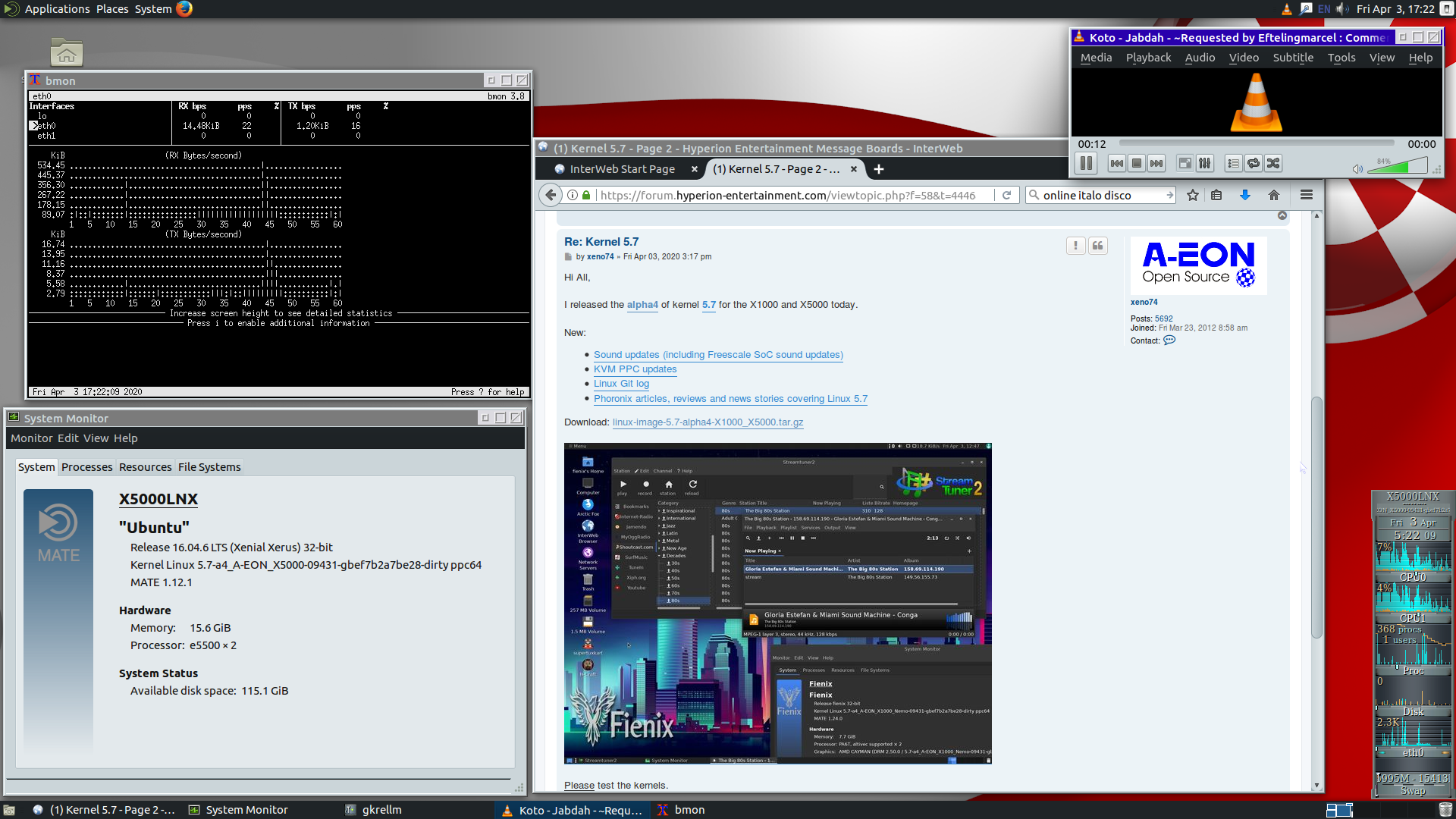
Task: Open System Monitor's Monitor menu
Action: point(32,438)
